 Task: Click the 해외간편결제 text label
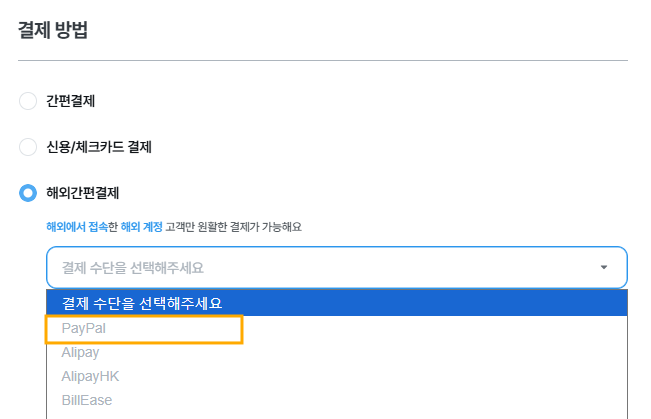click(83, 192)
